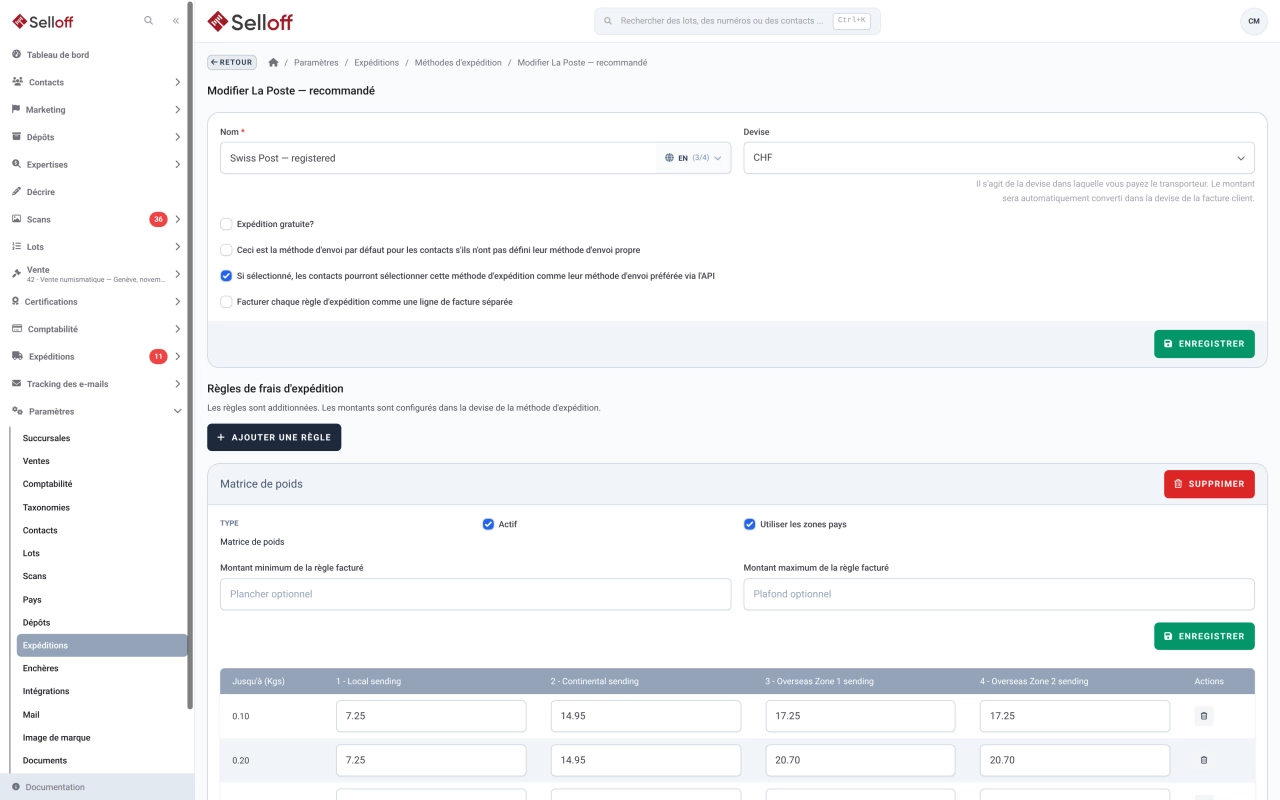Open the Devise CHF dropdown
This screenshot has height=800, width=1280.
tap(999, 158)
